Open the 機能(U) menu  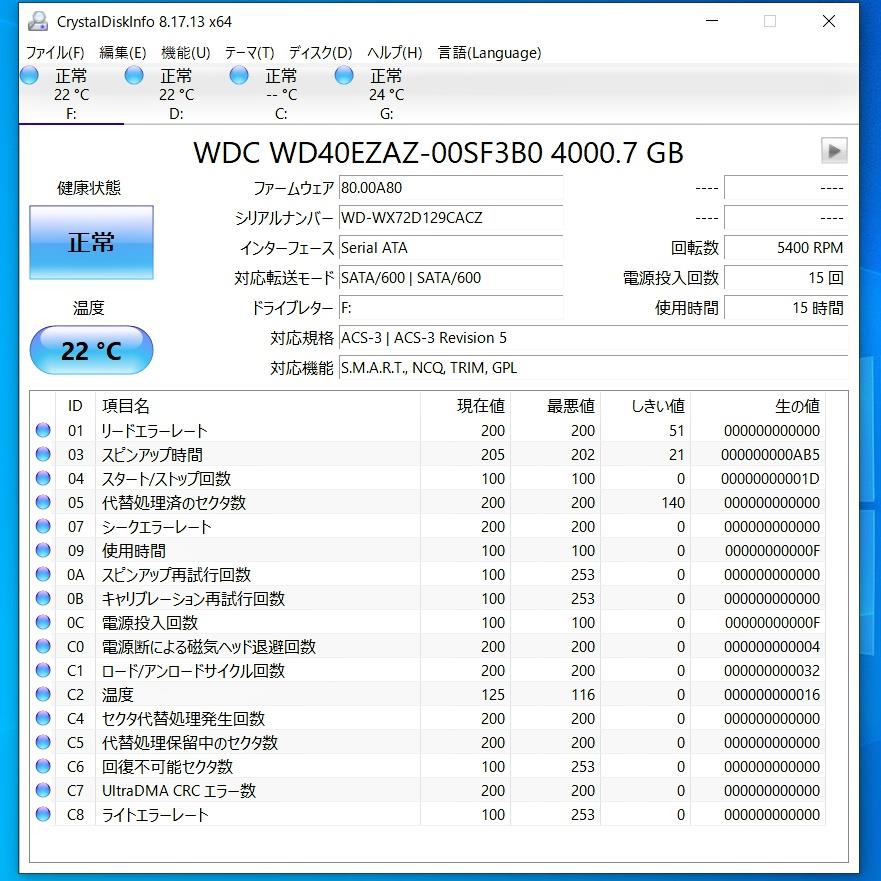(x=185, y=53)
